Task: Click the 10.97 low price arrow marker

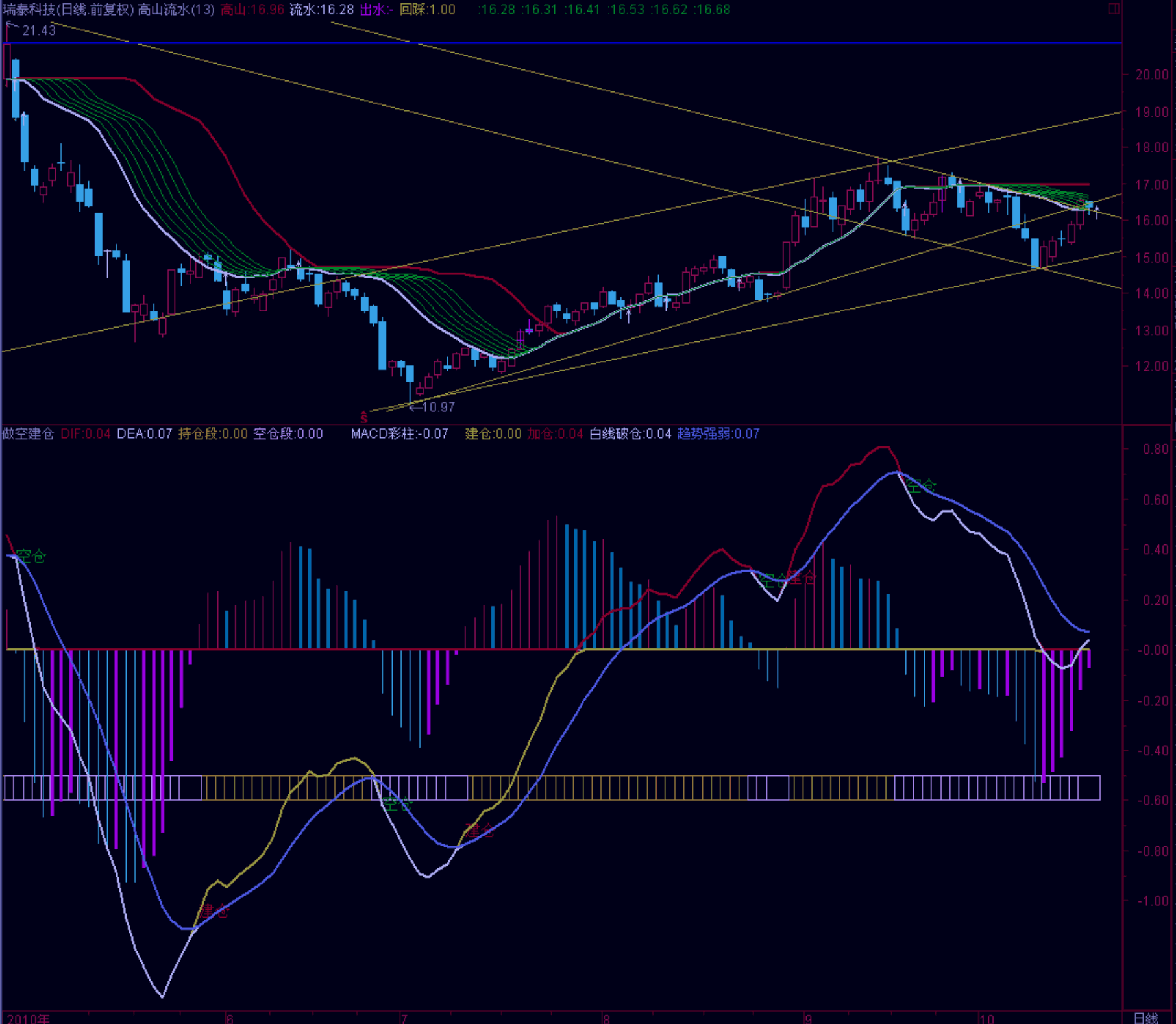Action: click(432, 407)
